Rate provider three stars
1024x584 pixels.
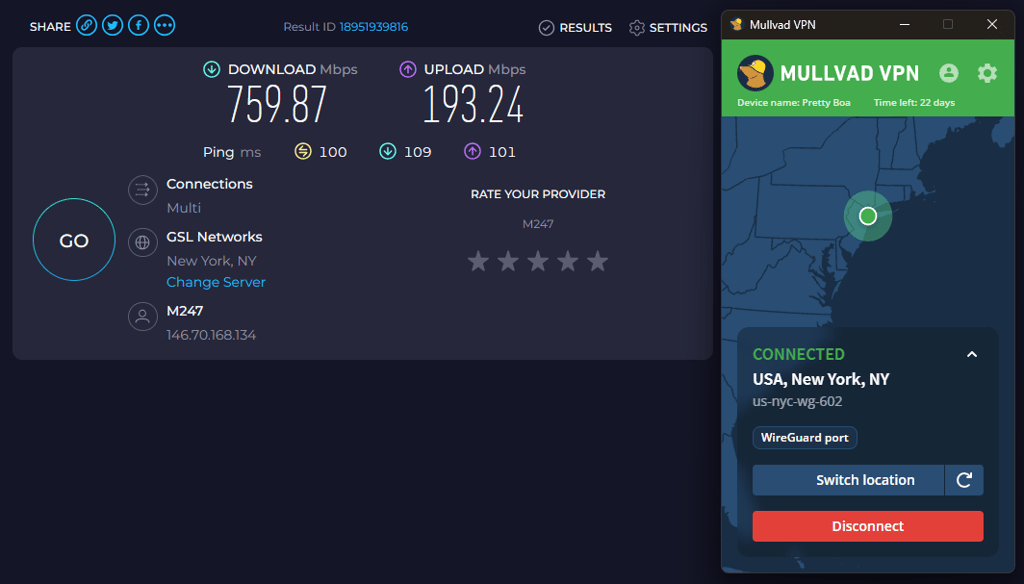click(538, 261)
